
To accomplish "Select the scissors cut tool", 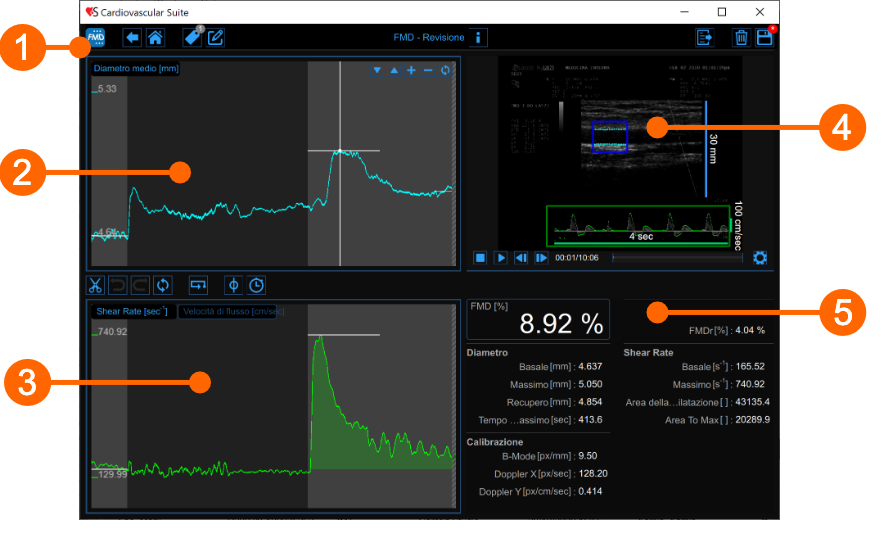I will [x=96, y=285].
